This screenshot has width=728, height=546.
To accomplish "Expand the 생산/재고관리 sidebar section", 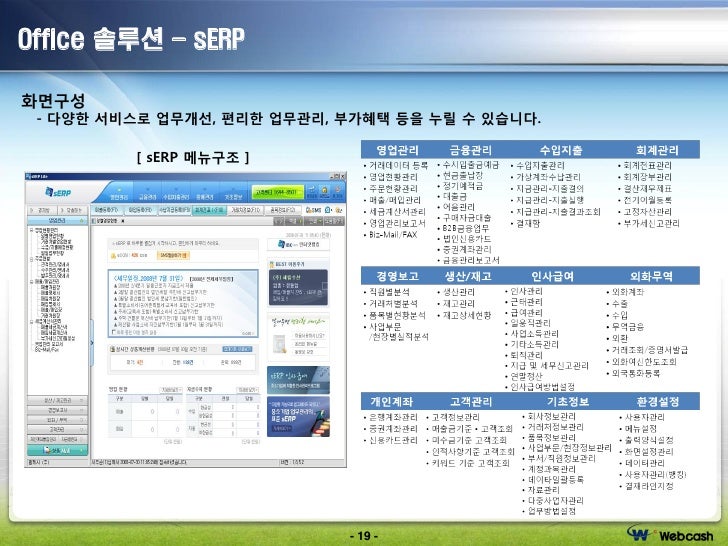I will pos(57,400).
